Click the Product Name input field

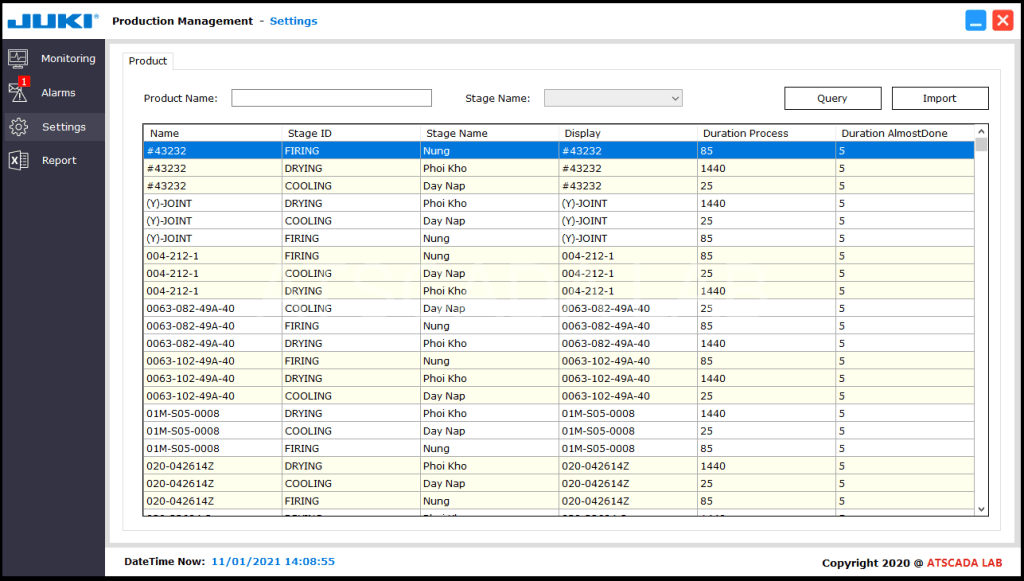(x=331, y=98)
